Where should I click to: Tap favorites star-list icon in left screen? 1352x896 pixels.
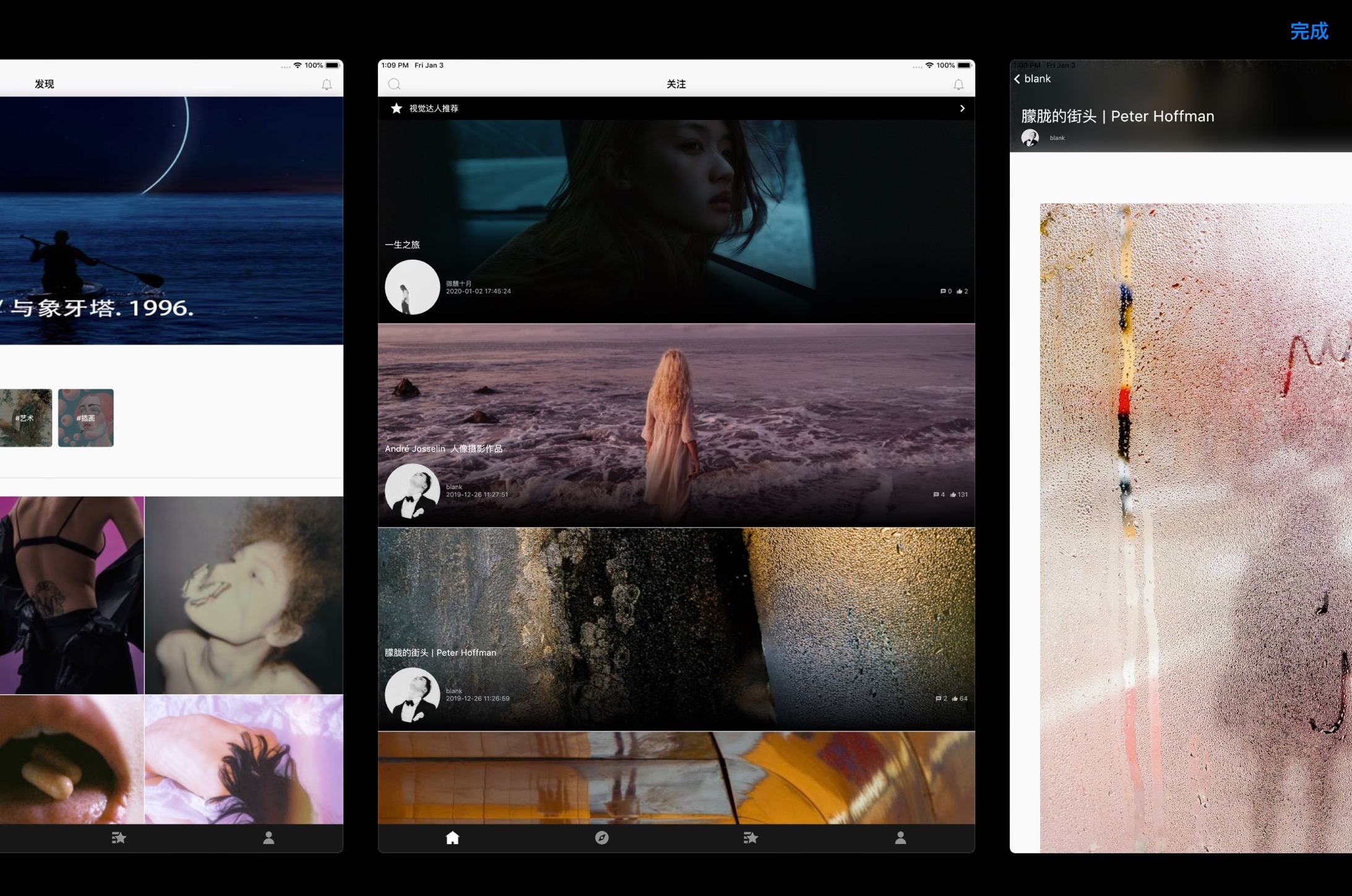pyautogui.click(x=119, y=837)
